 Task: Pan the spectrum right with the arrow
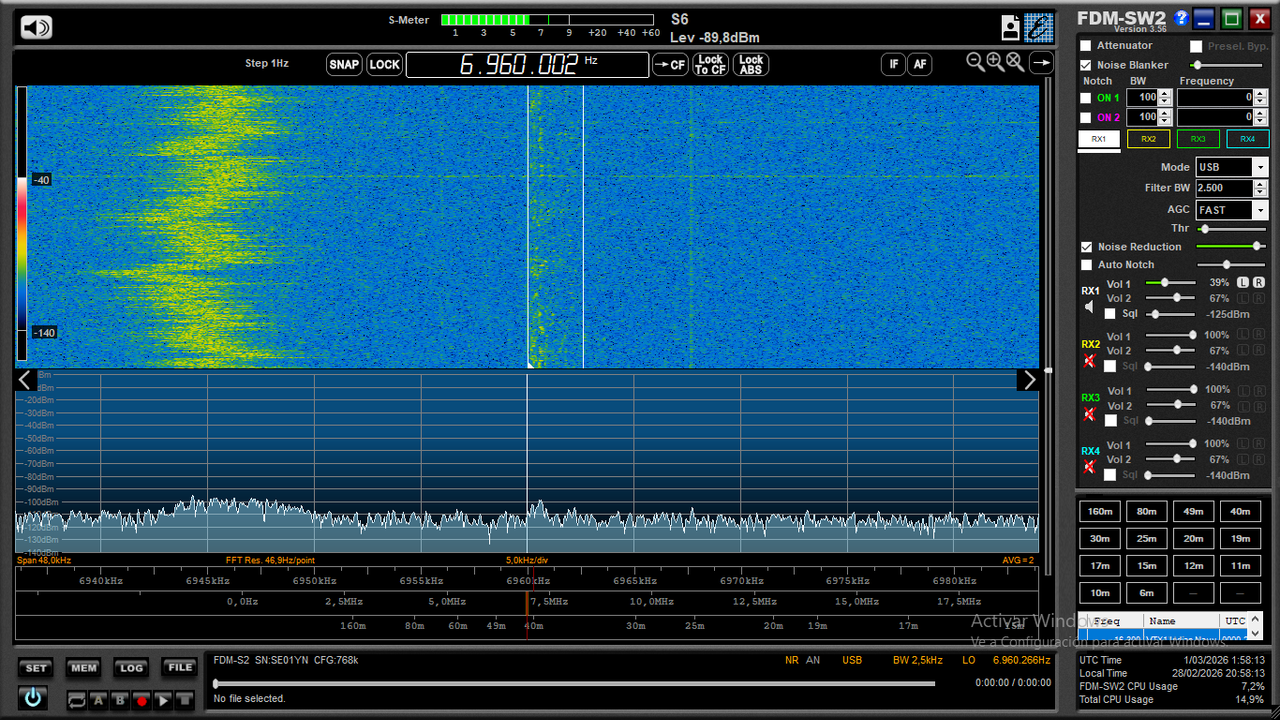click(x=1028, y=380)
